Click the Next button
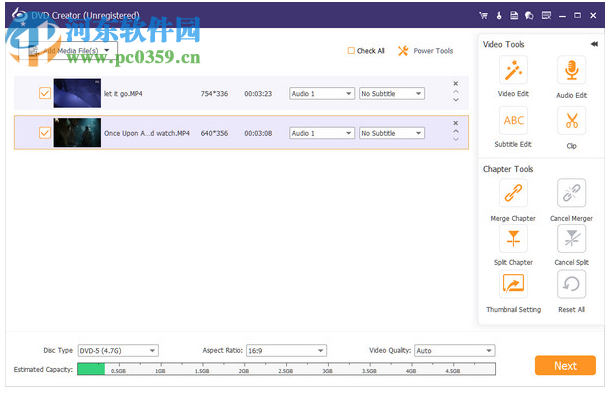This screenshot has width=615, height=396. pyautogui.click(x=565, y=365)
